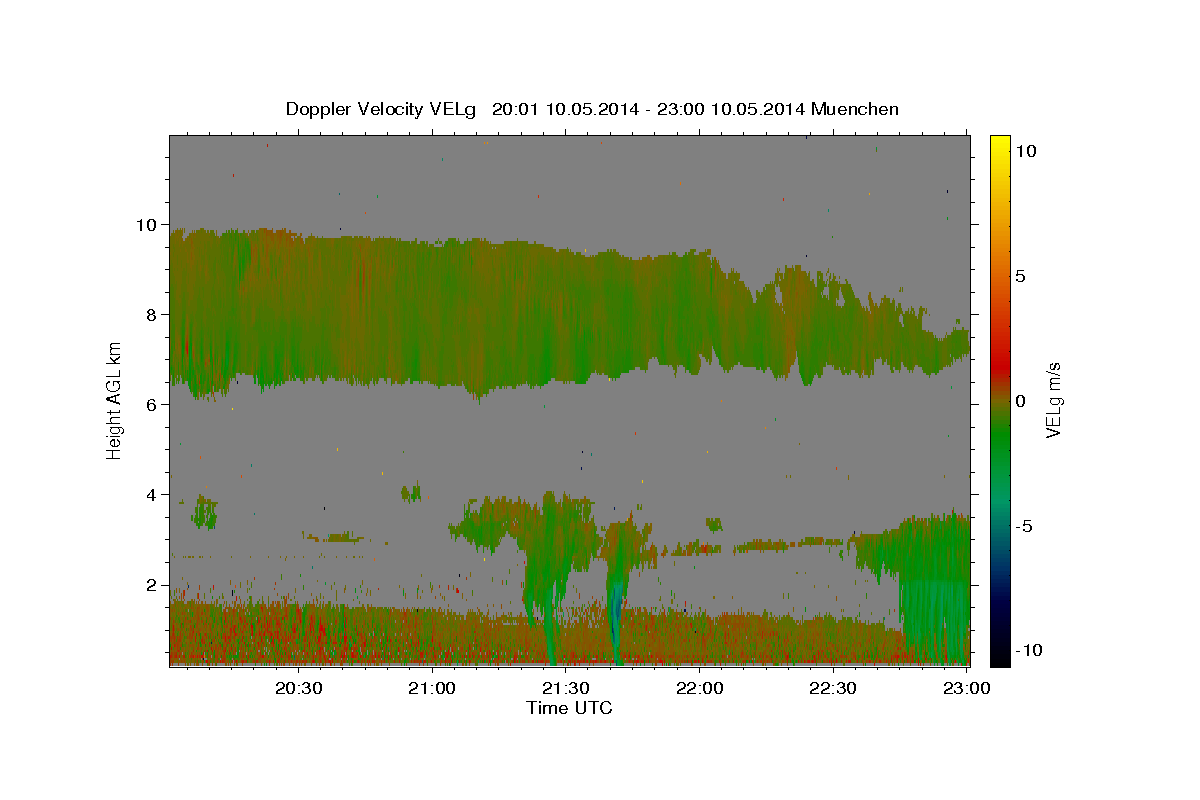The height and width of the screenshot is (800, 1200).
Task: Click the height tick label 2
Action: [x=153, y=584]
